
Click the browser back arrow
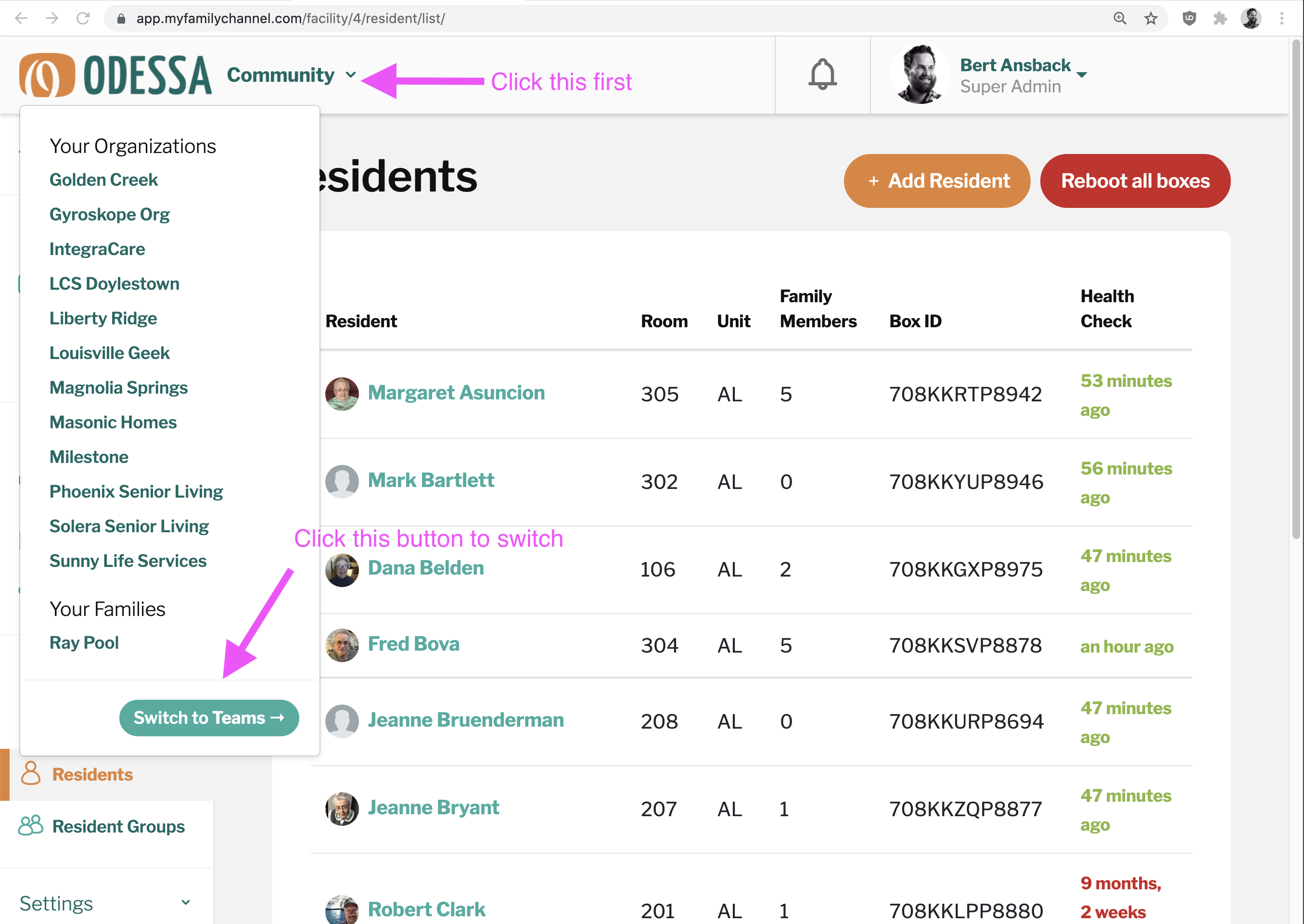(x=21, y=18)
